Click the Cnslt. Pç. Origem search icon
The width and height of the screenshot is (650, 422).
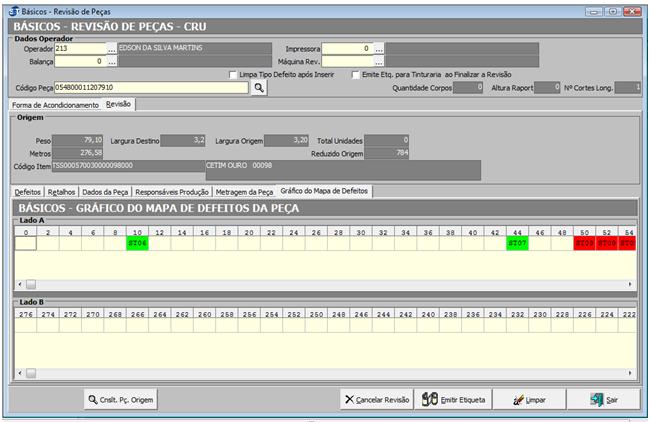pos(94,399)
